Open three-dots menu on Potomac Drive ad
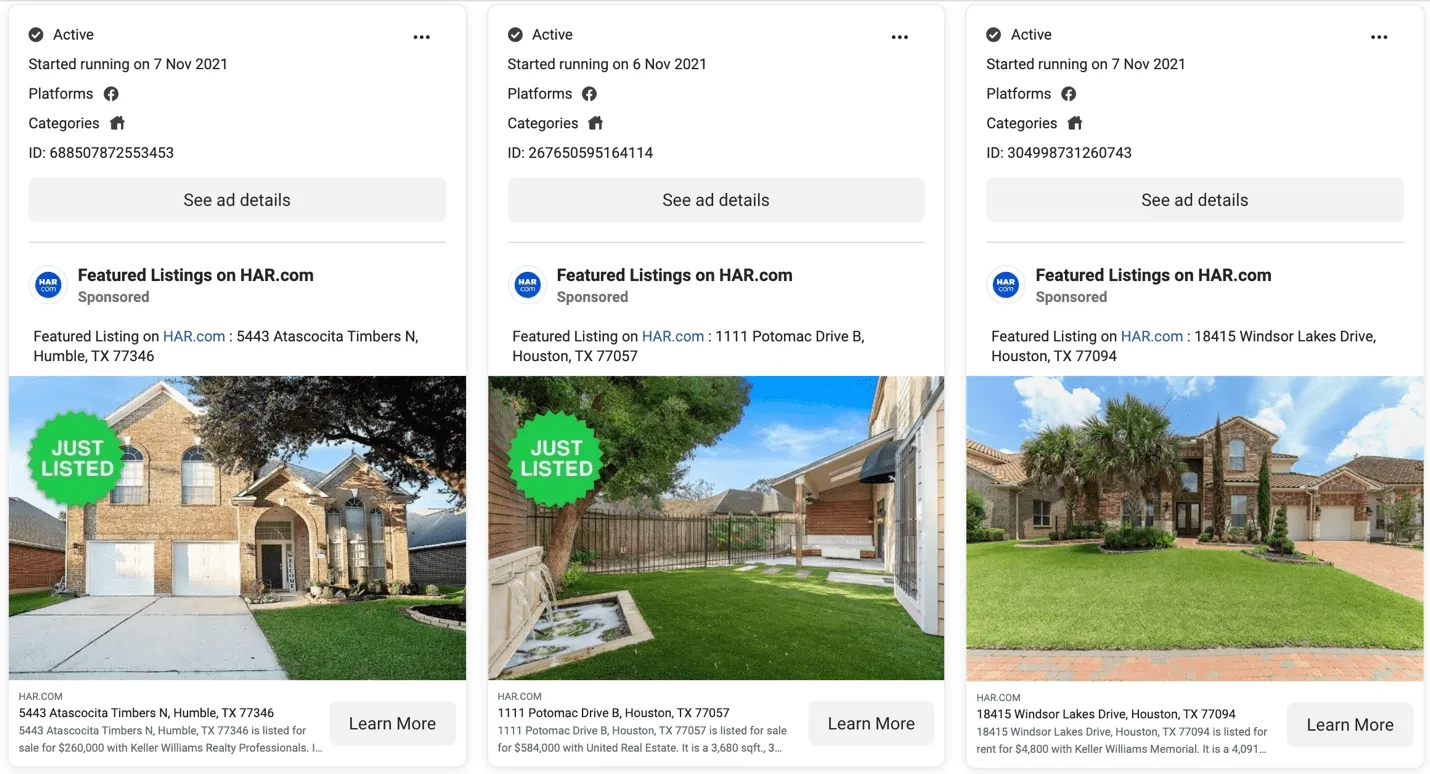This screenshot has height=774, width=1430. pos(900,37)
